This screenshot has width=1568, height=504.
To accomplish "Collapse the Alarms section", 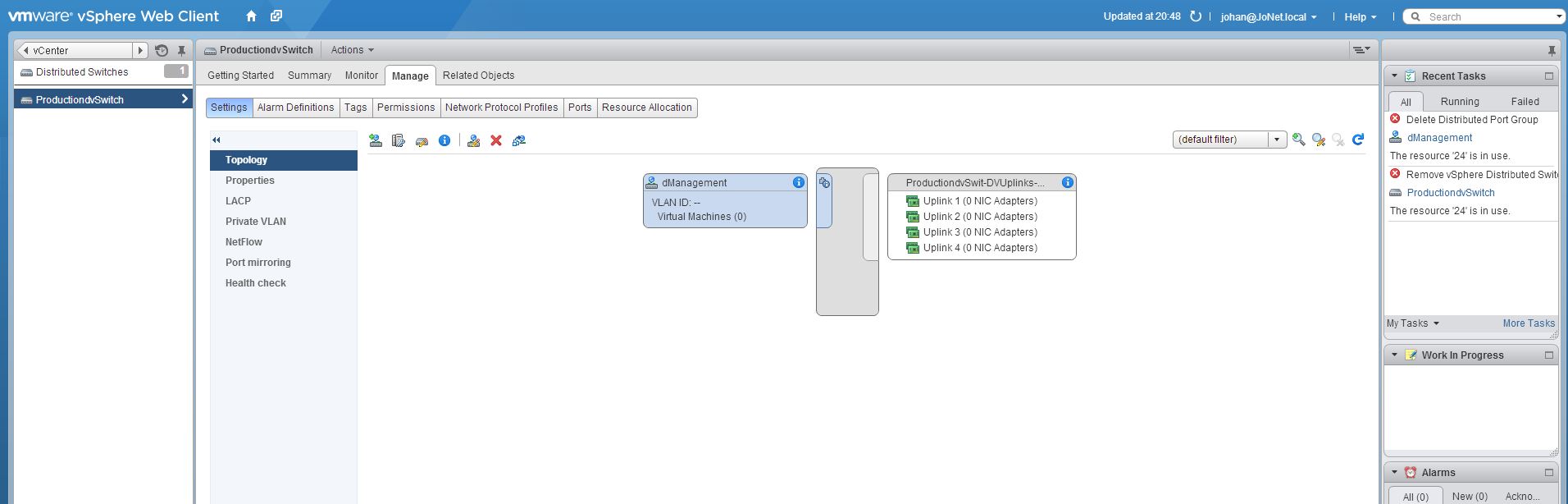I will coord(1394,473).
